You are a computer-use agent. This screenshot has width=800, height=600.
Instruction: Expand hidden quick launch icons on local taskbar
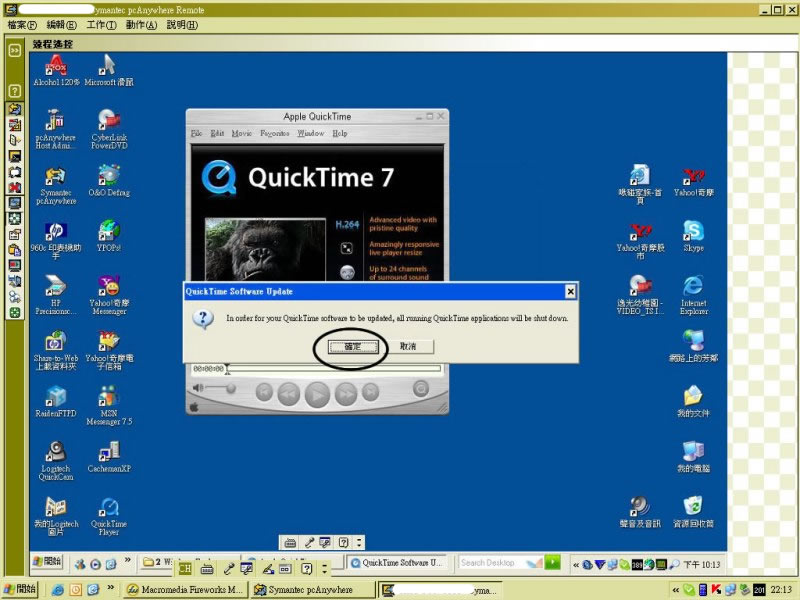pos(110,588)
